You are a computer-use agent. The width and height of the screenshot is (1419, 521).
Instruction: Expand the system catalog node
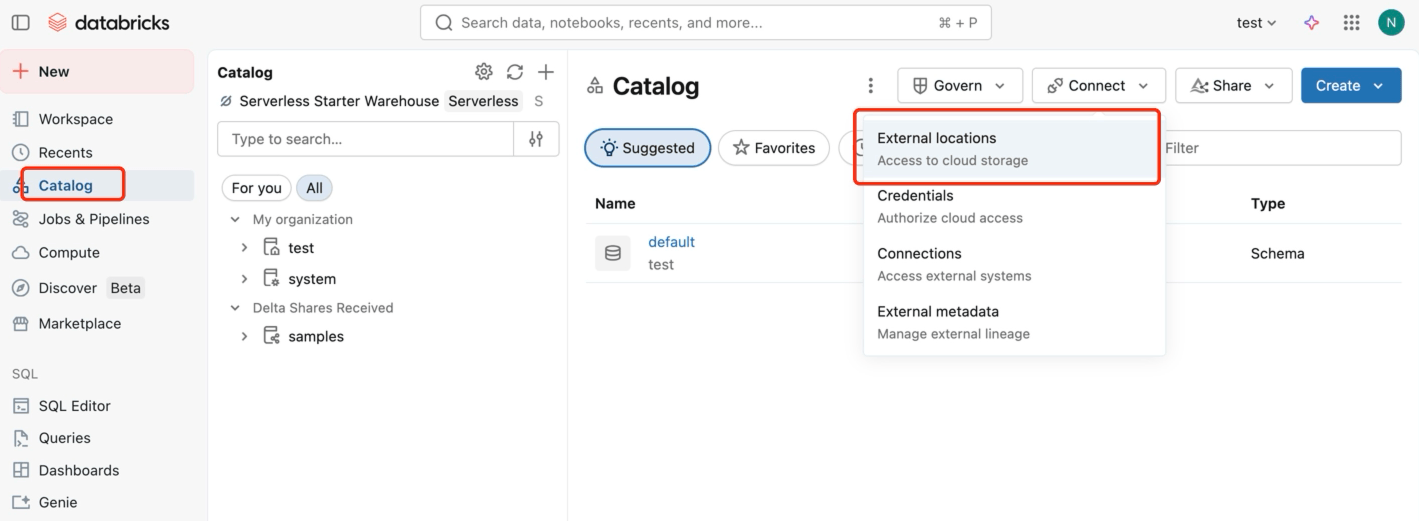(x=244, y=279)
